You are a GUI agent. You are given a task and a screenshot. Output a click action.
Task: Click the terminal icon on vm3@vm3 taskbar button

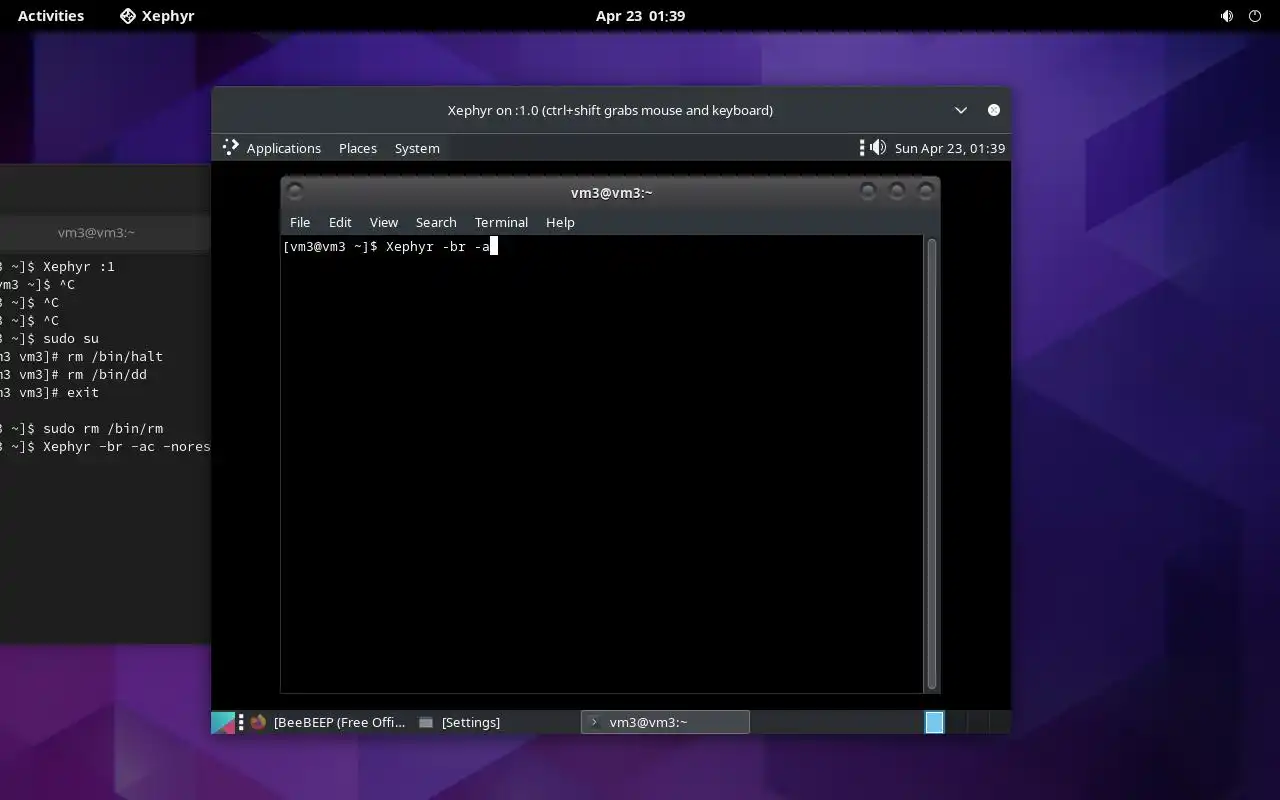coord(594,722)
